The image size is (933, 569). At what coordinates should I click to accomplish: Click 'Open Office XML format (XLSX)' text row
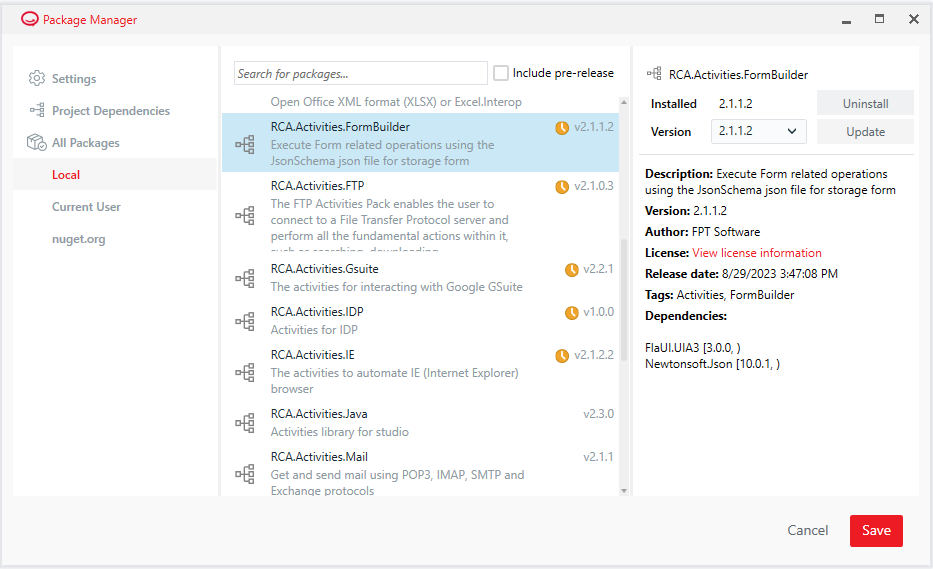[x=396, y=102]
